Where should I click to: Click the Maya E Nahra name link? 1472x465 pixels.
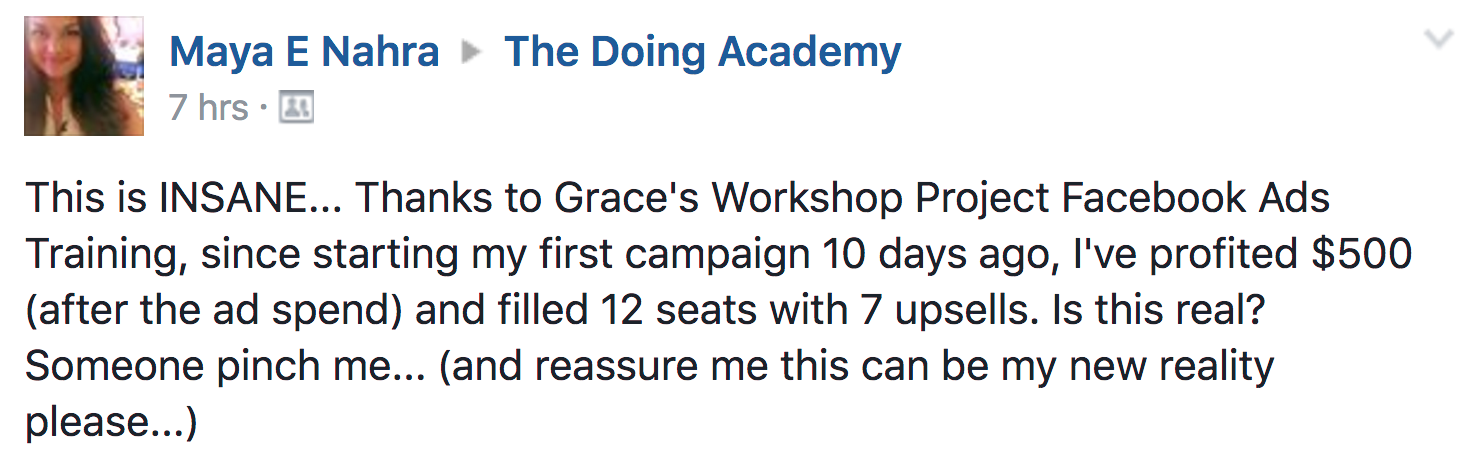pyautogui.click(x=304, y=52)
